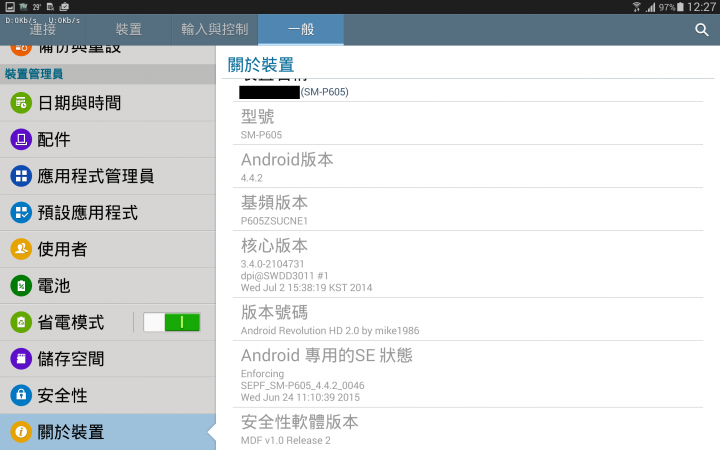Tap the 基頻版本 P605ZSUCNE1 row

(x=467, y=209)
